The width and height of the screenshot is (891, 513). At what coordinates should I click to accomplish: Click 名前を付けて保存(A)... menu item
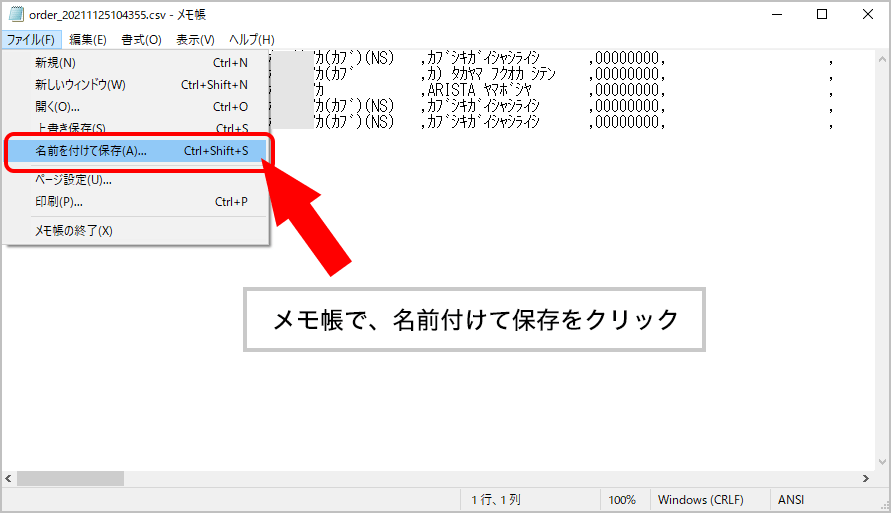(x=136, y=151)
